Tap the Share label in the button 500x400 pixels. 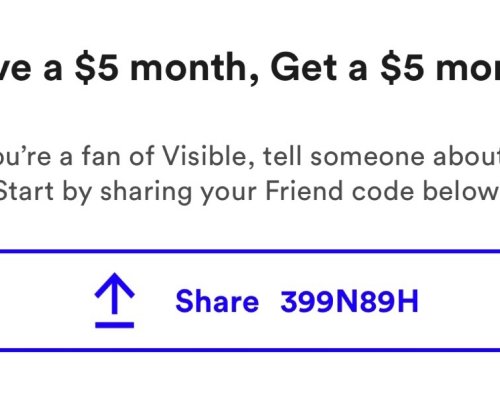click(x=217, y=301)
